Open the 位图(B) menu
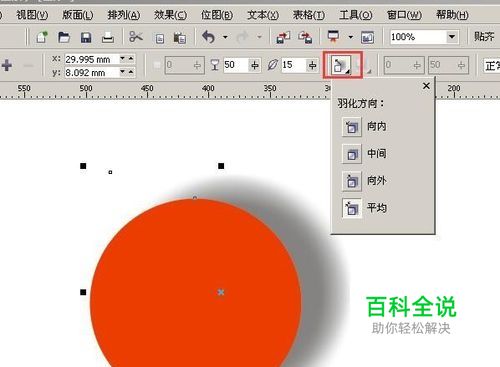The width and height of the screenshot is (500, 367). 217,15
